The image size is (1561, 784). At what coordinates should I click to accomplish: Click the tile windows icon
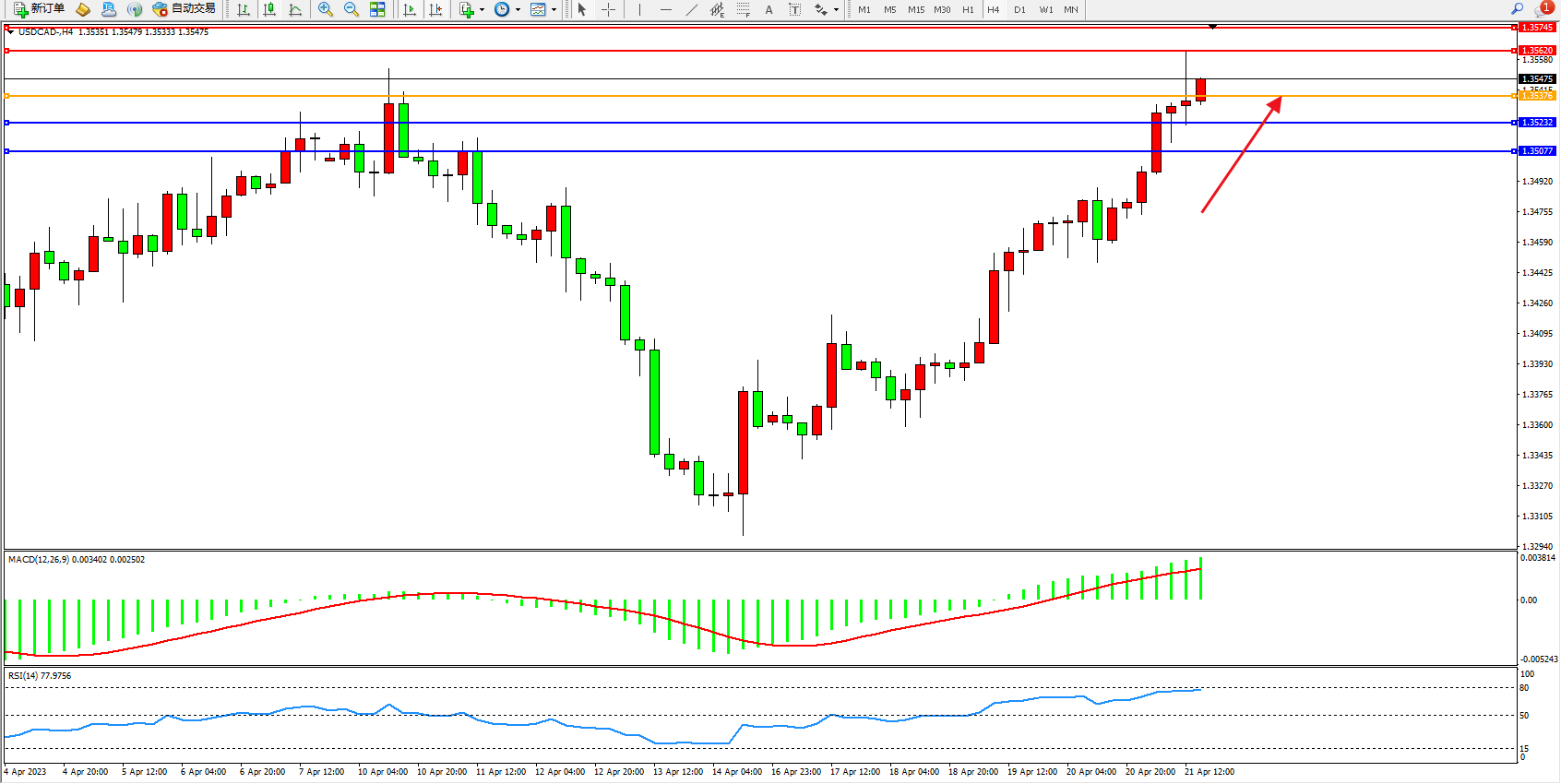click(x=377, y=9)
